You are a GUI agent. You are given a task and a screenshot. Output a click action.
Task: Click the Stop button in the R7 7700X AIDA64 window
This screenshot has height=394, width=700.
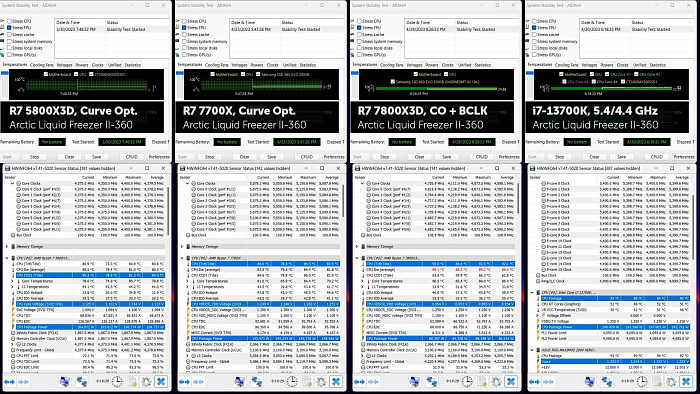[209, 157]
